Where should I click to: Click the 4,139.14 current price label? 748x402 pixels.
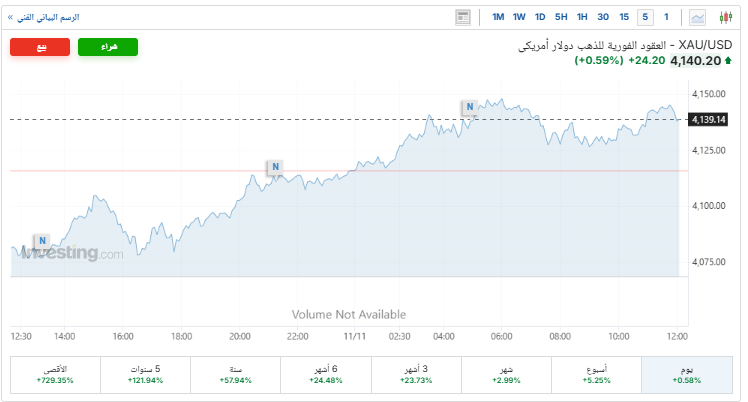tap(706, 120)
